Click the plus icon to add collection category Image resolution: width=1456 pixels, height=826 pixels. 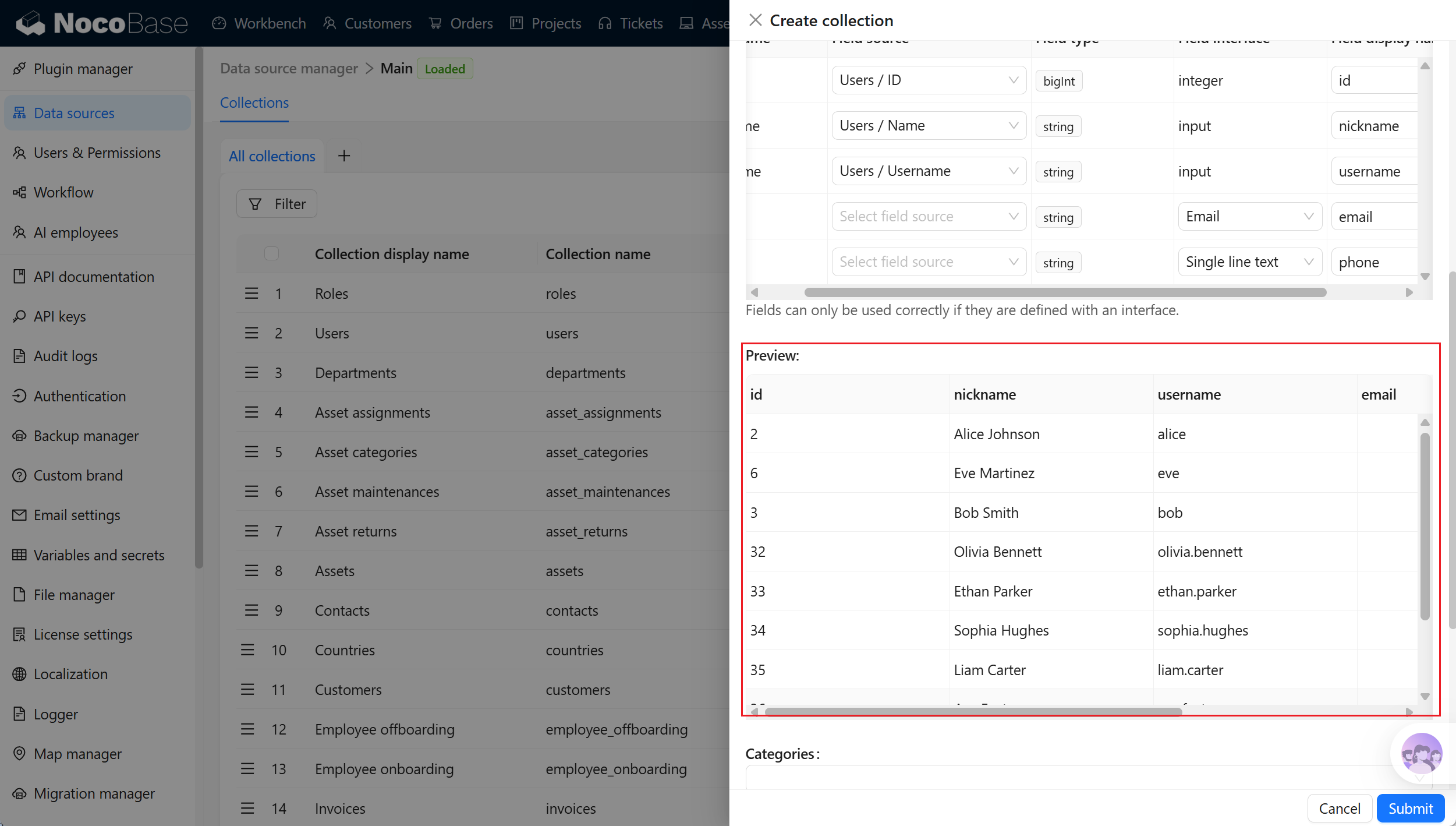344,156
